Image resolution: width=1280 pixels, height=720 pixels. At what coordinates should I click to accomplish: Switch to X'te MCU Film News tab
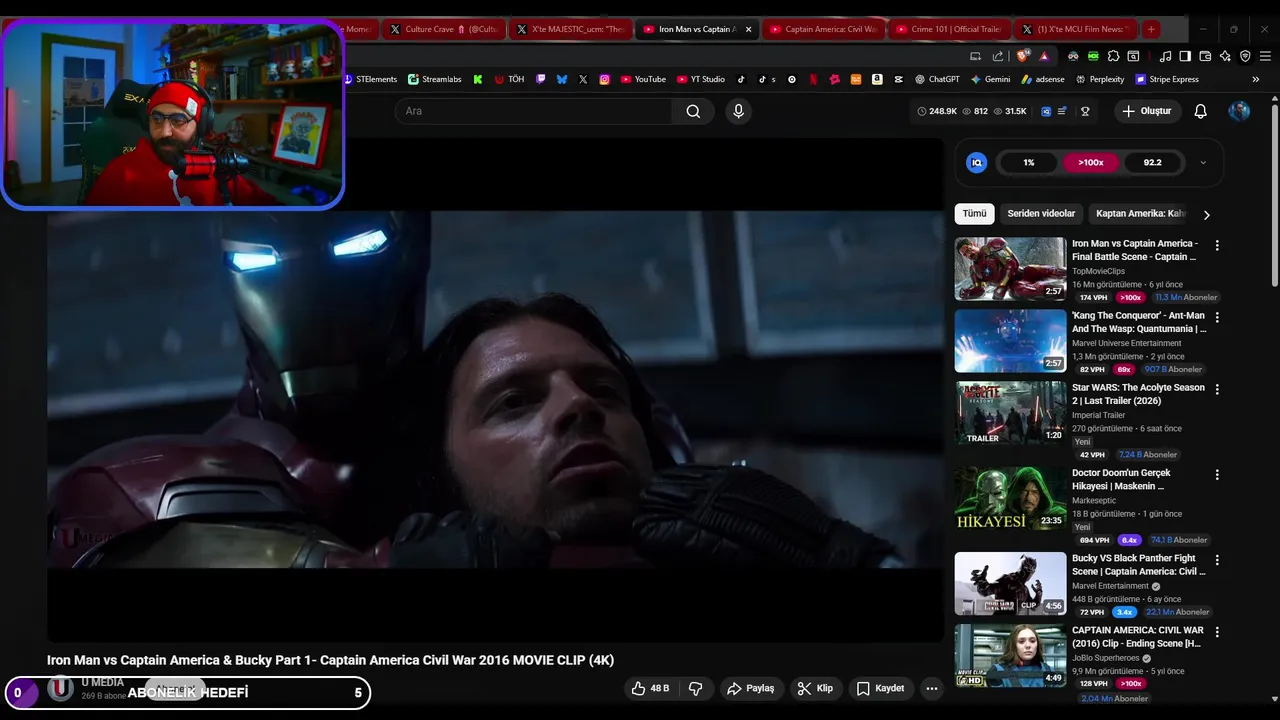pyautogui.click(x=1075, y=29)
